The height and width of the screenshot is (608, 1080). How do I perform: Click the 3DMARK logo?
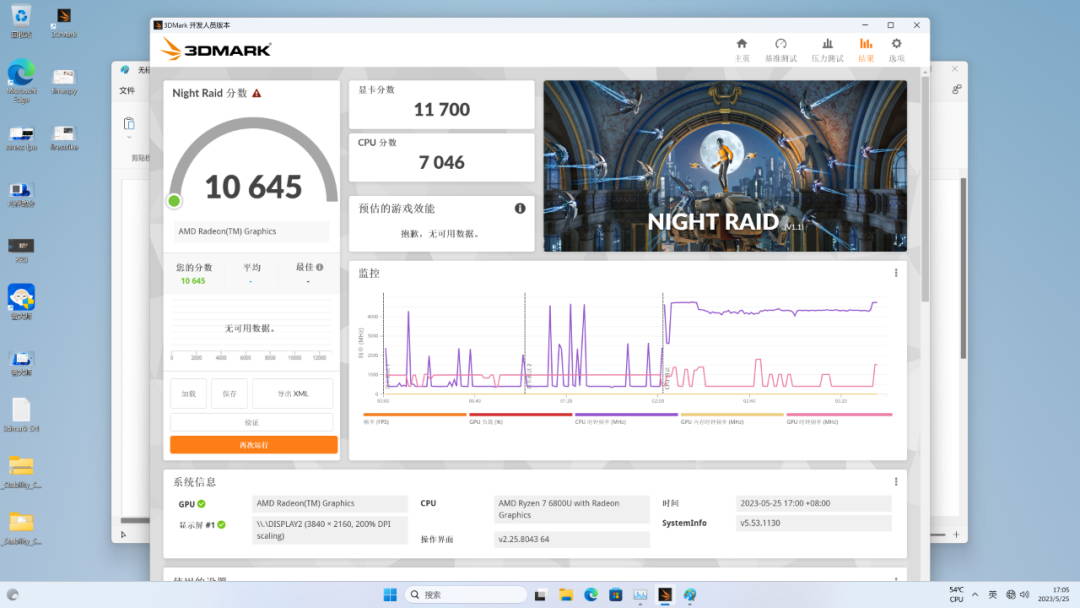coord(216,50)
